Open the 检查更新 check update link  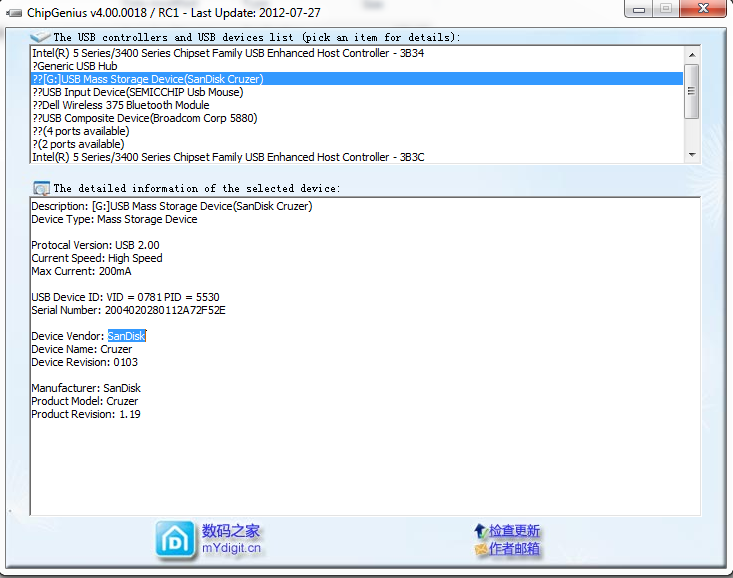tap(515, 531)
